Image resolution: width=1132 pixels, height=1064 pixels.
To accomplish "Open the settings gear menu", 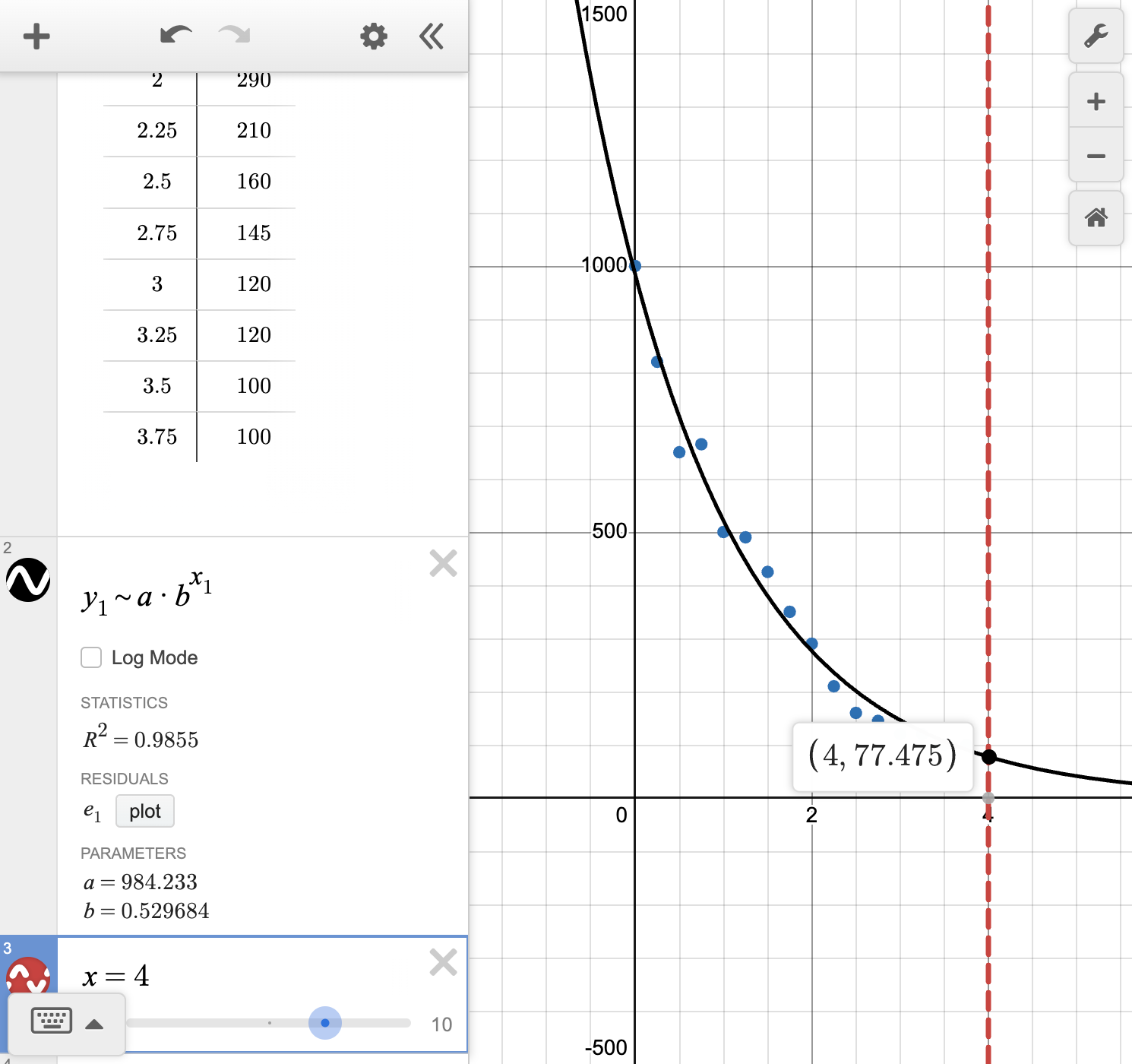I will pyautogui.click(x=373, y=35).
